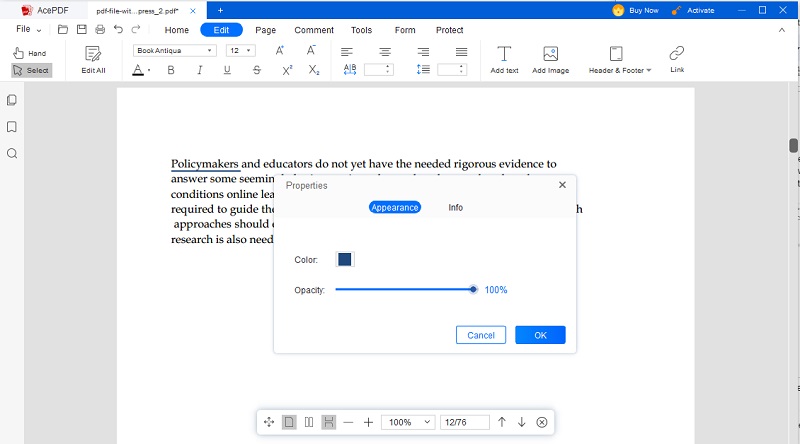The image size is (800, 444).
Task: Decrease font size icon
Action: (x=311, y=51)
